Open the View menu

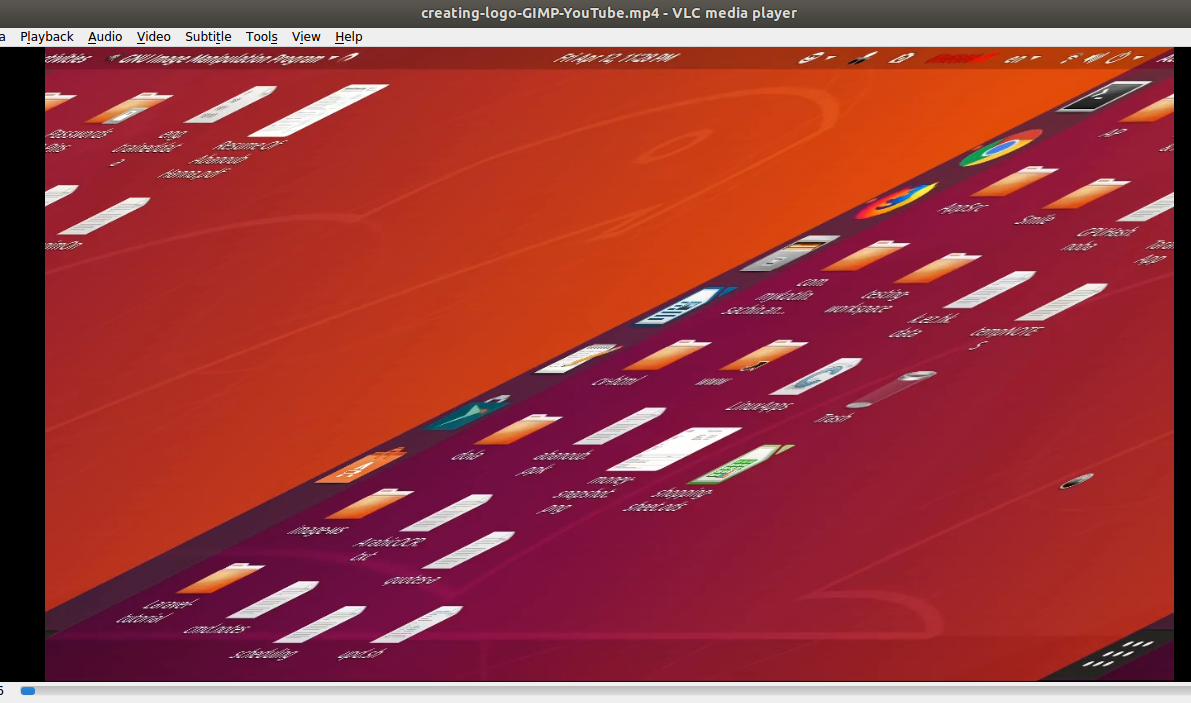[306, 36]
